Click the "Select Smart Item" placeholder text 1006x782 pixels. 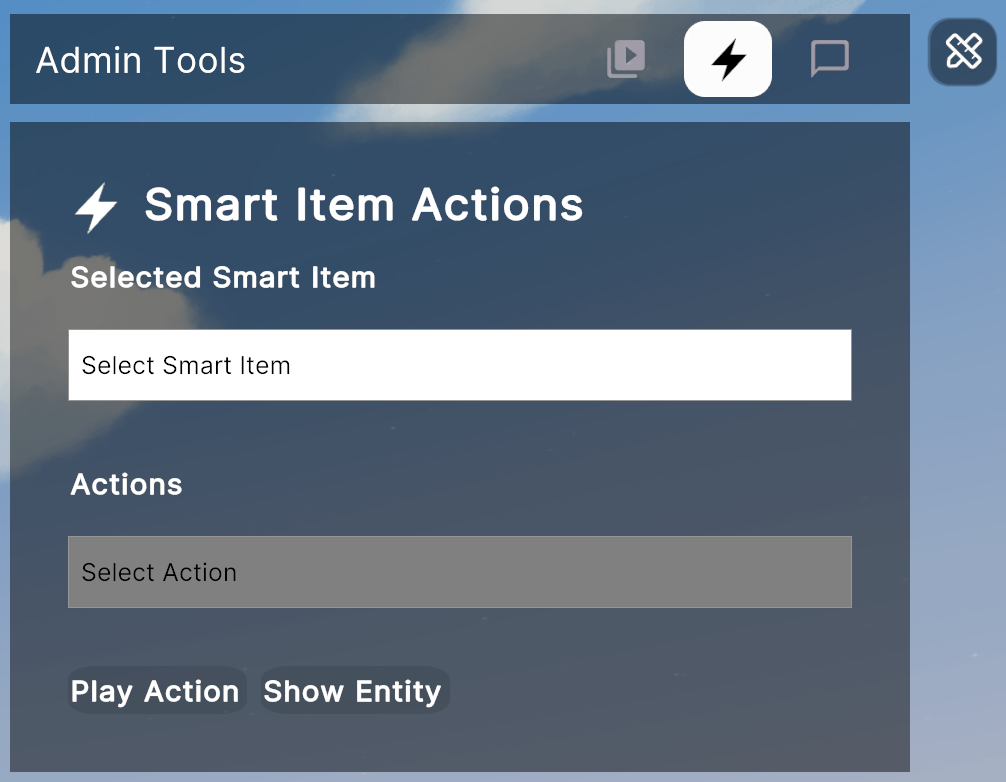tap(186, 366)
